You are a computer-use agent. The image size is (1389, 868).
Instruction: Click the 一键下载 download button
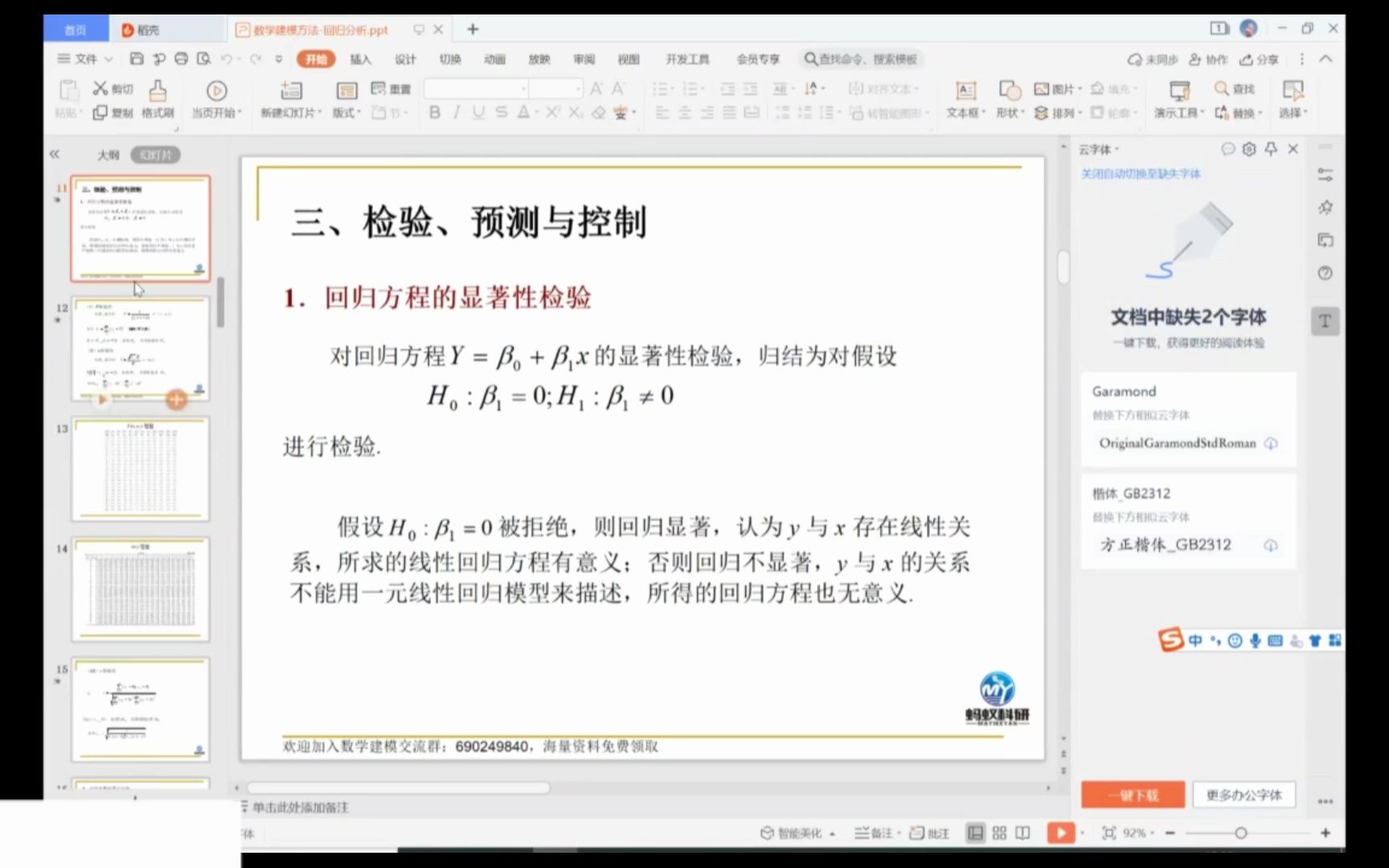coord(1133,794)
